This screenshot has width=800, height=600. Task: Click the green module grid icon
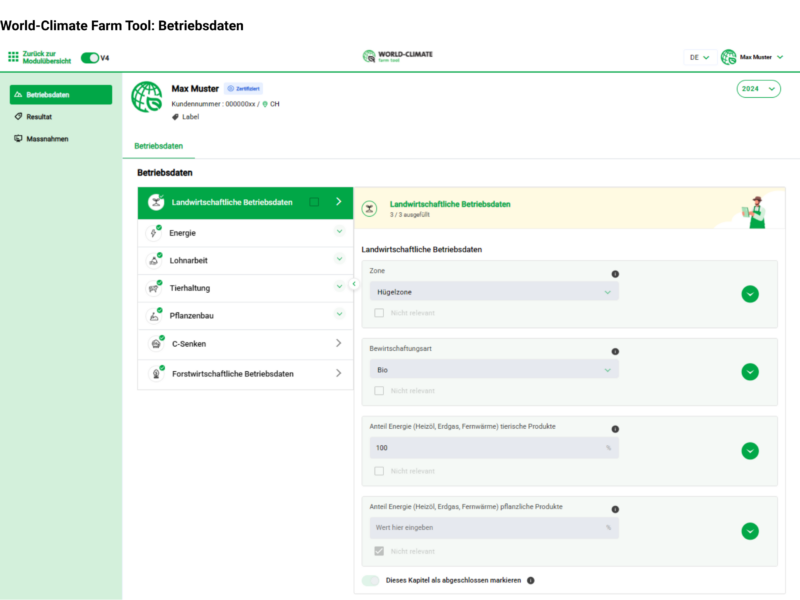[13, 57]
